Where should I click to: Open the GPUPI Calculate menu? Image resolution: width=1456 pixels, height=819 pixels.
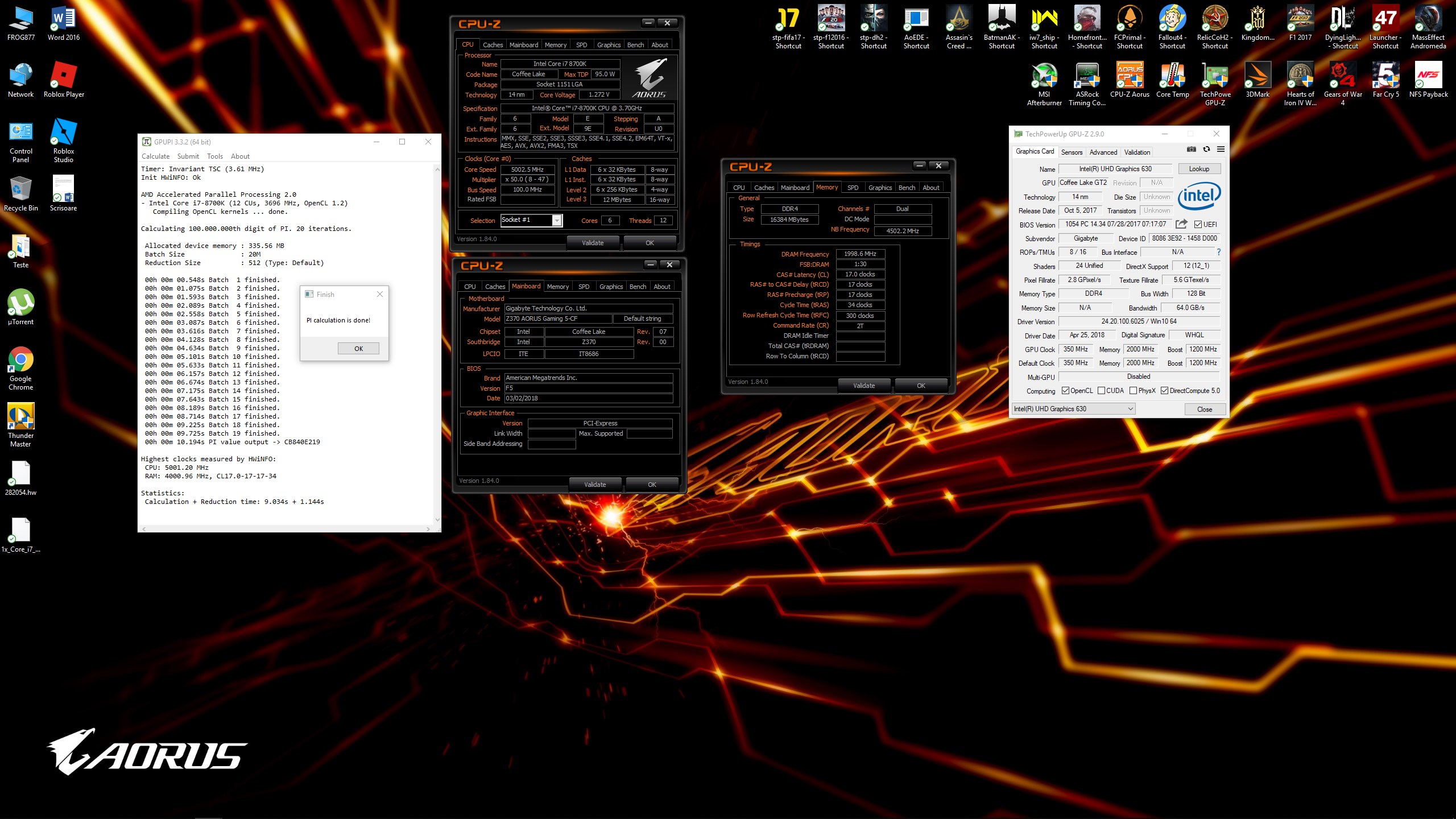(155, 156)
